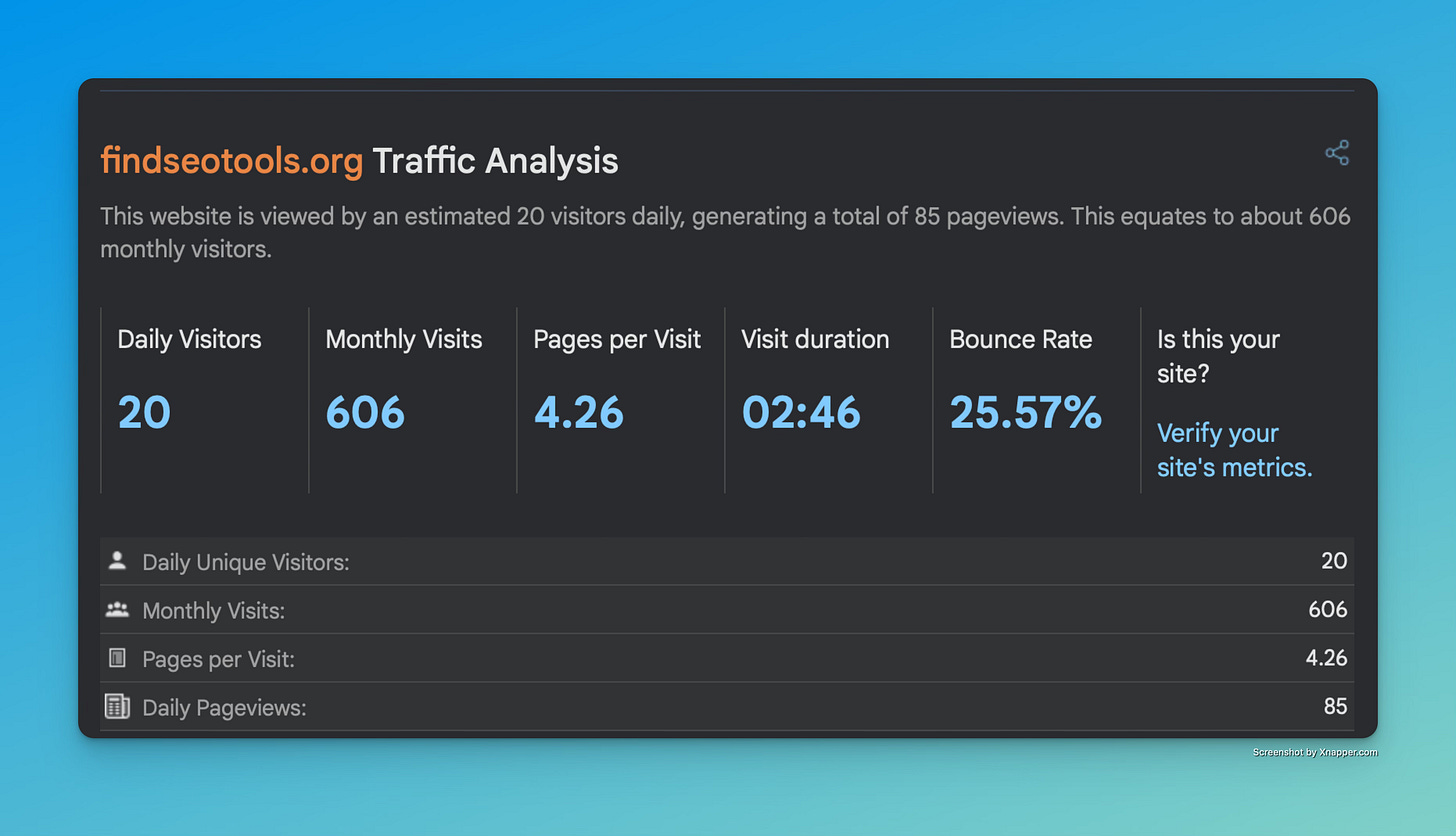
Task: Click the Monthly Visits card label
Action: (x=404, y=340)
